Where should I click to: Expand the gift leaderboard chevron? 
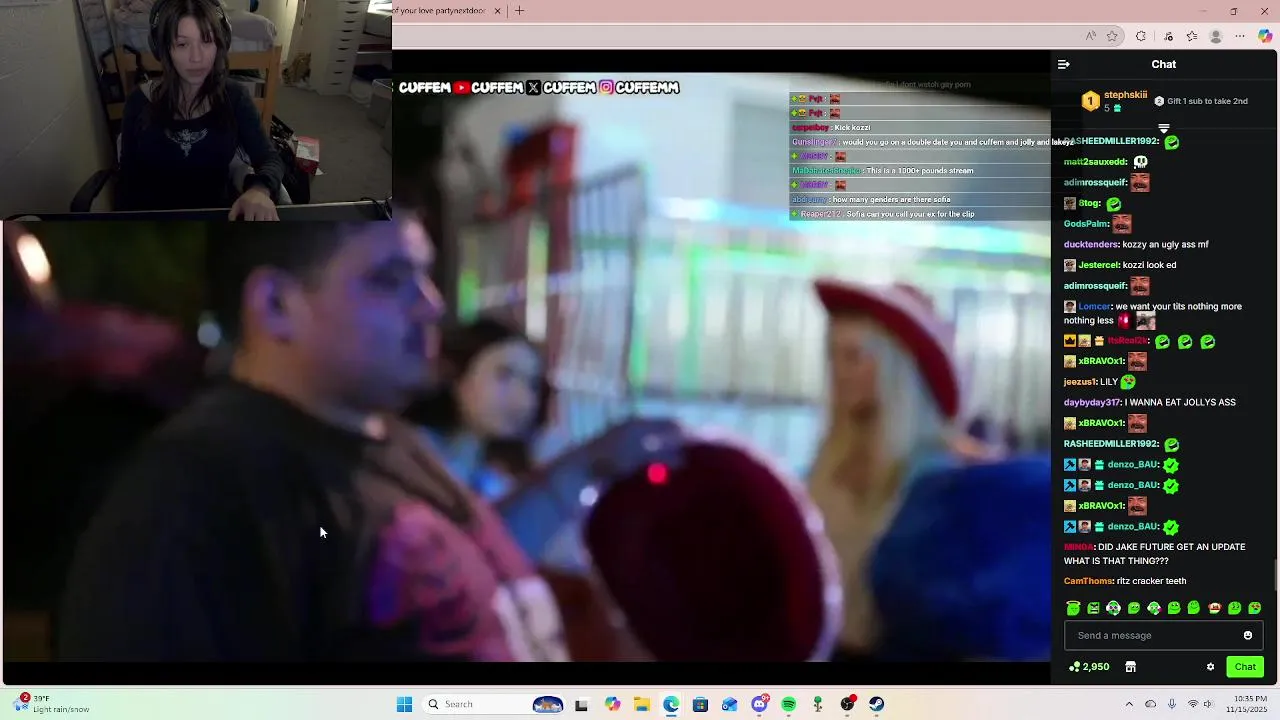tap(1163, 129)
